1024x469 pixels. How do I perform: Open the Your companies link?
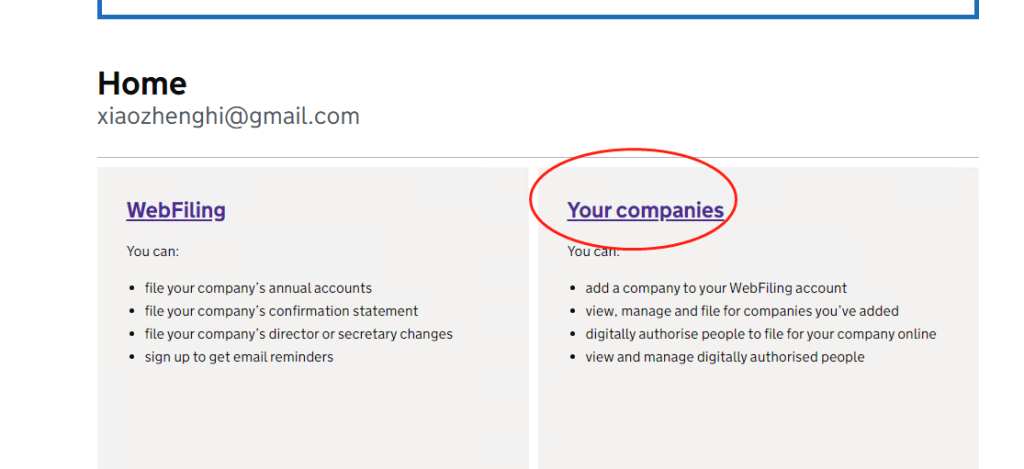pos(645,210)
